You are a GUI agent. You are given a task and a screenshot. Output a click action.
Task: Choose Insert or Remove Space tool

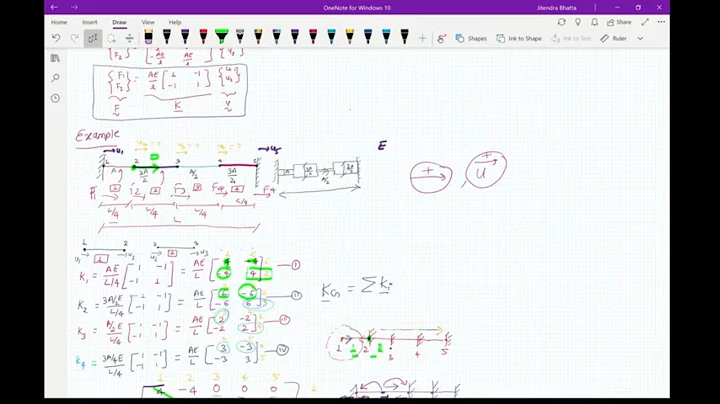tap(129, 39)
